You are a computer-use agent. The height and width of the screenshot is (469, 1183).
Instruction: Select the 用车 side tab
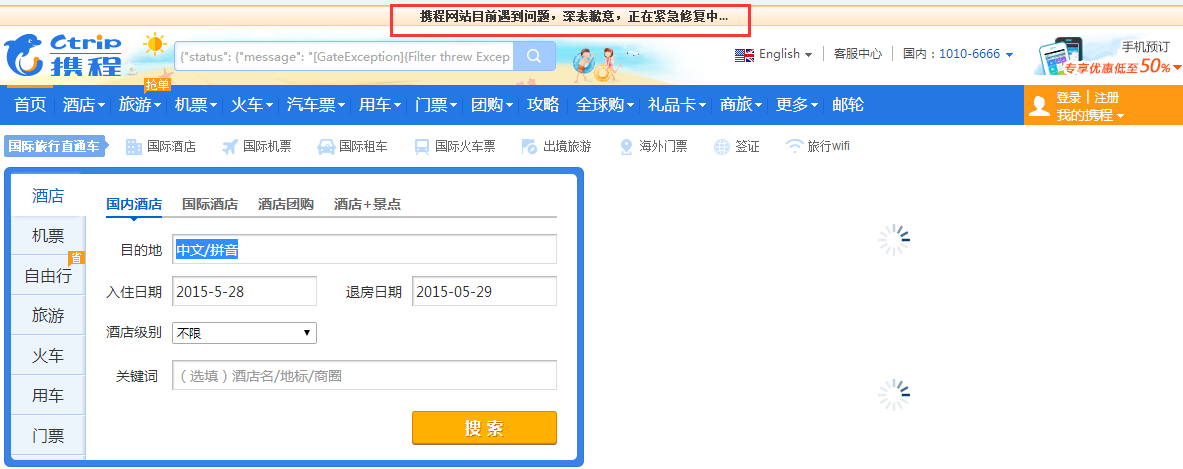[x=48, y=395]
